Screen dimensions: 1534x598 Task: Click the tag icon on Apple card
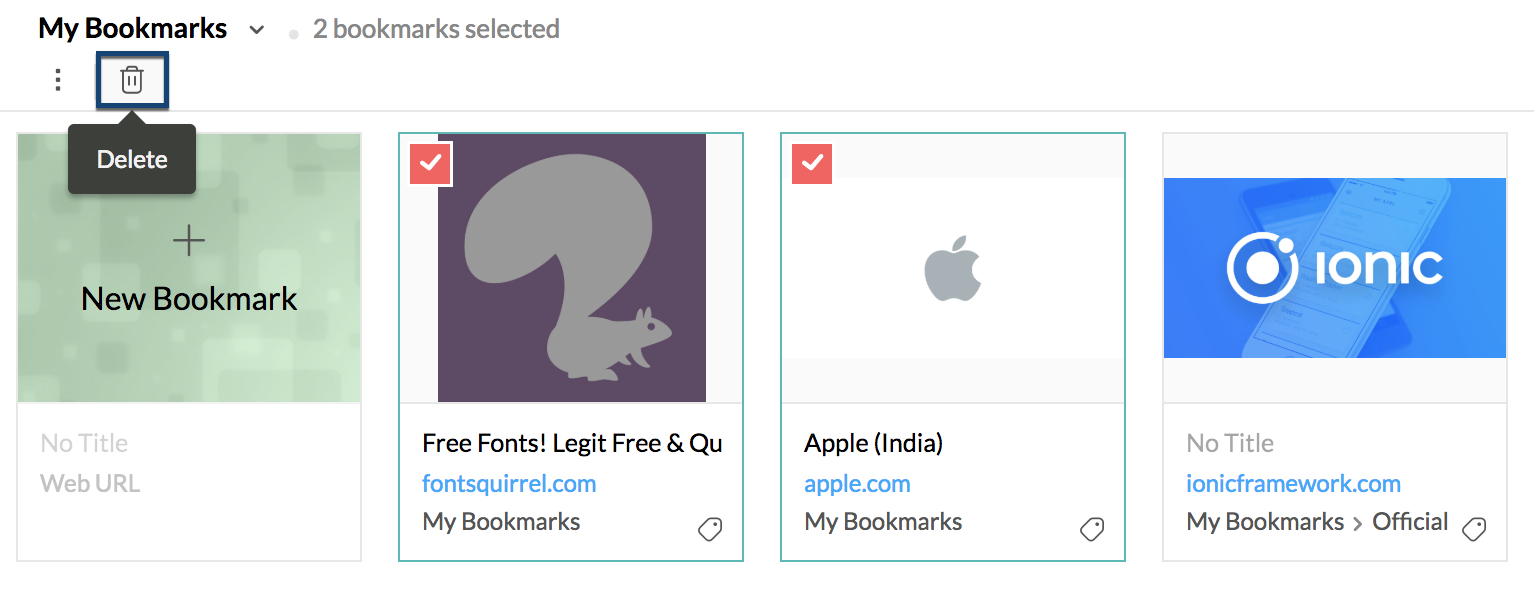tap(1092, 529)
